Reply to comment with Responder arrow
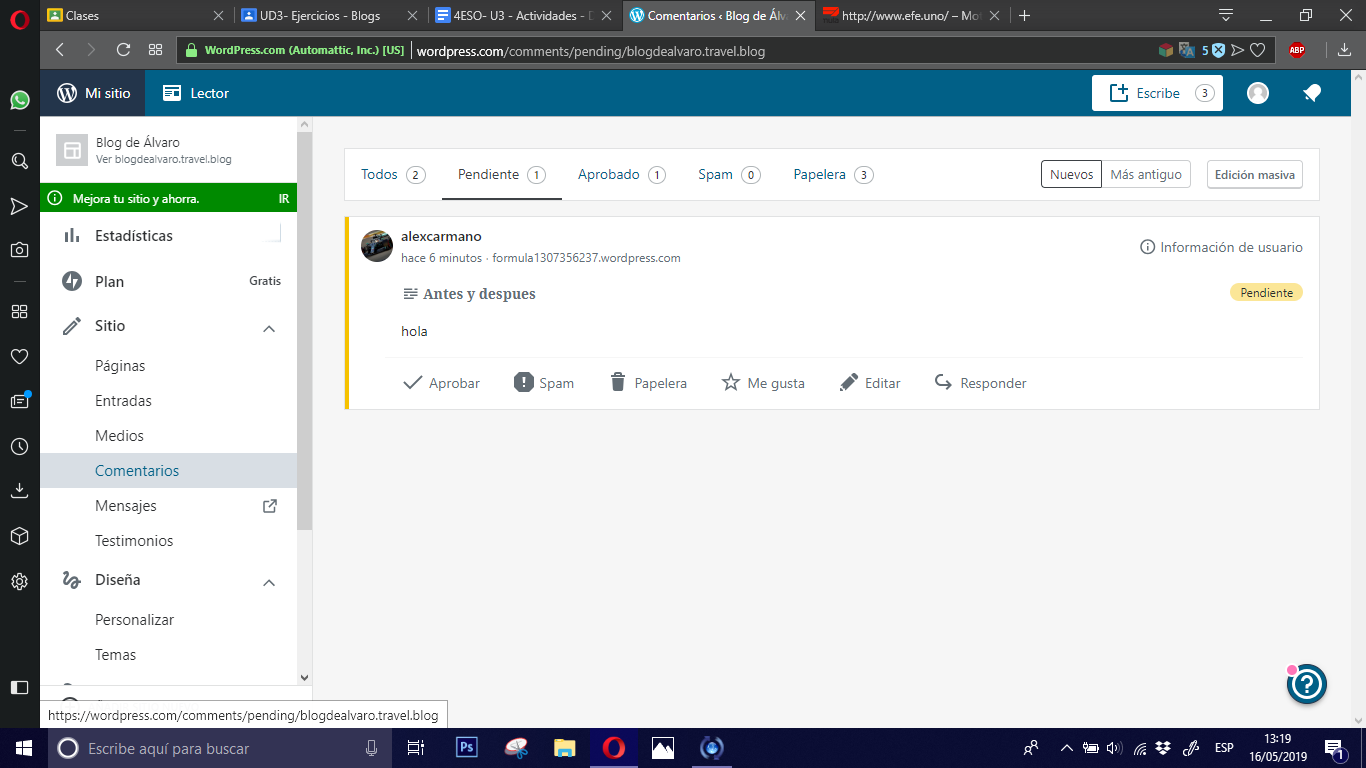1366x768 pixels. pyautogui.click(x=980, y=383)
